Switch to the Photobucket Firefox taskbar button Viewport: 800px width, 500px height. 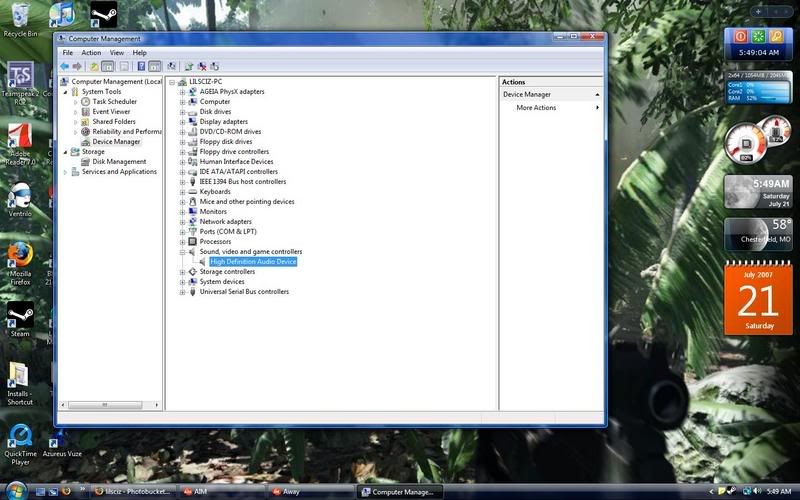tap(134, 492)
